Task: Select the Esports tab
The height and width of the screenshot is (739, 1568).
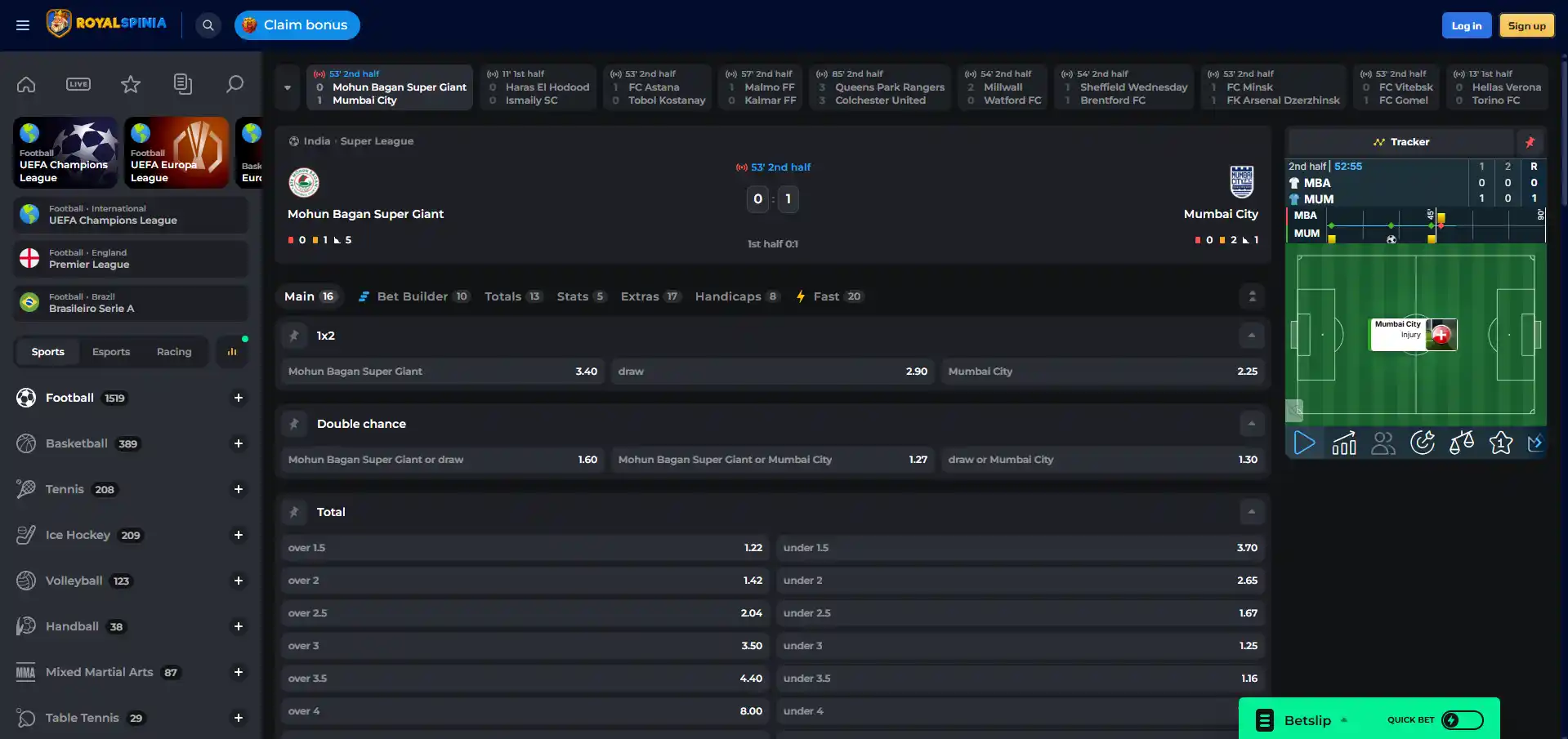Action: [111, 352]
